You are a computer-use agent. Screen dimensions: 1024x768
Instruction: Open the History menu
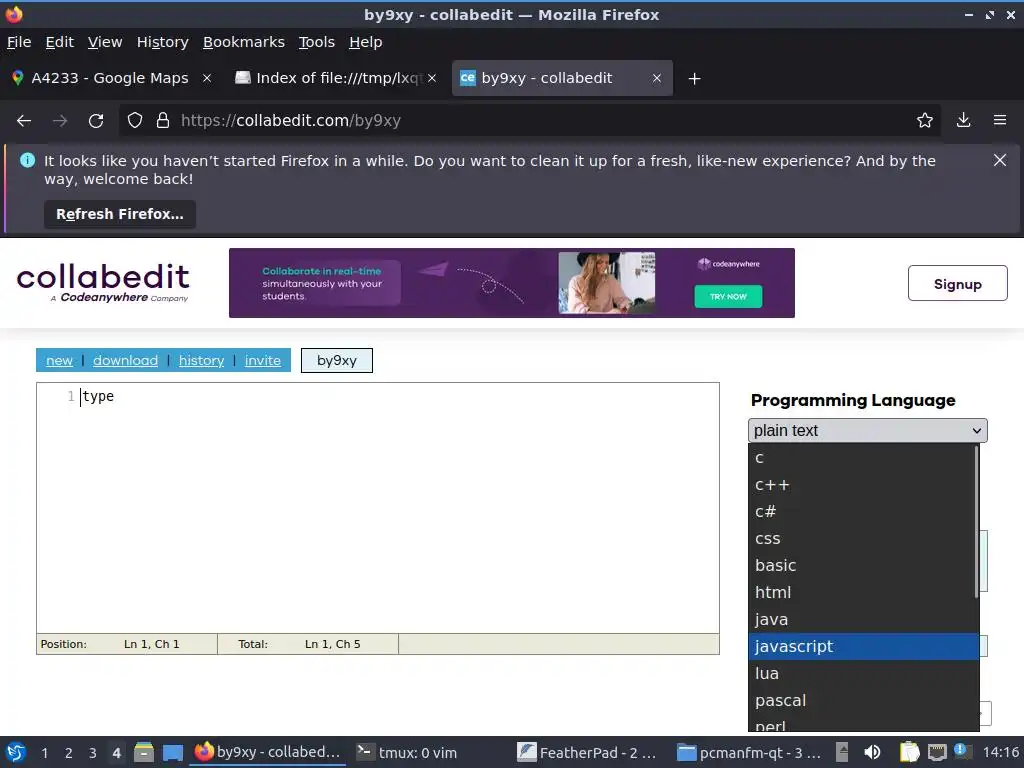(x=163, y=42)
